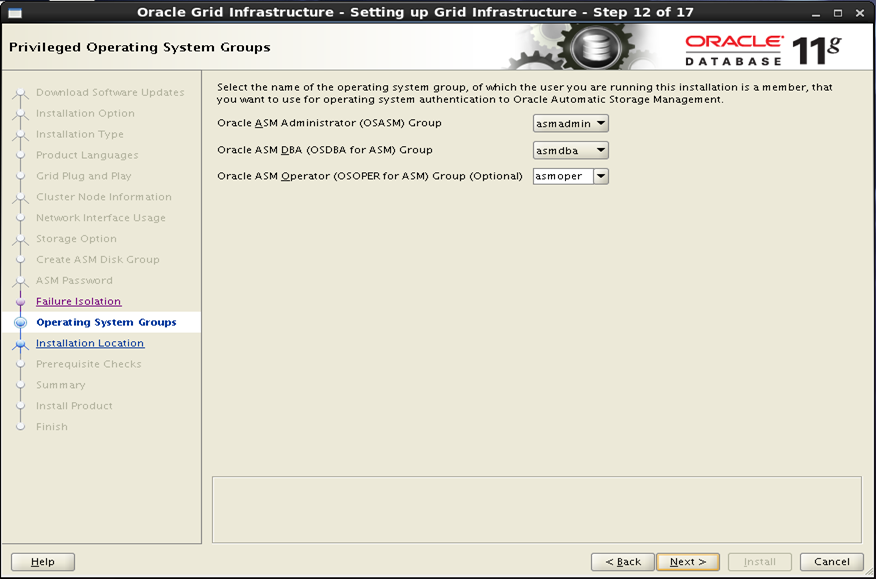
Task: Click the Finish step text
Action: pyautogui.click(x=52, y=427)
